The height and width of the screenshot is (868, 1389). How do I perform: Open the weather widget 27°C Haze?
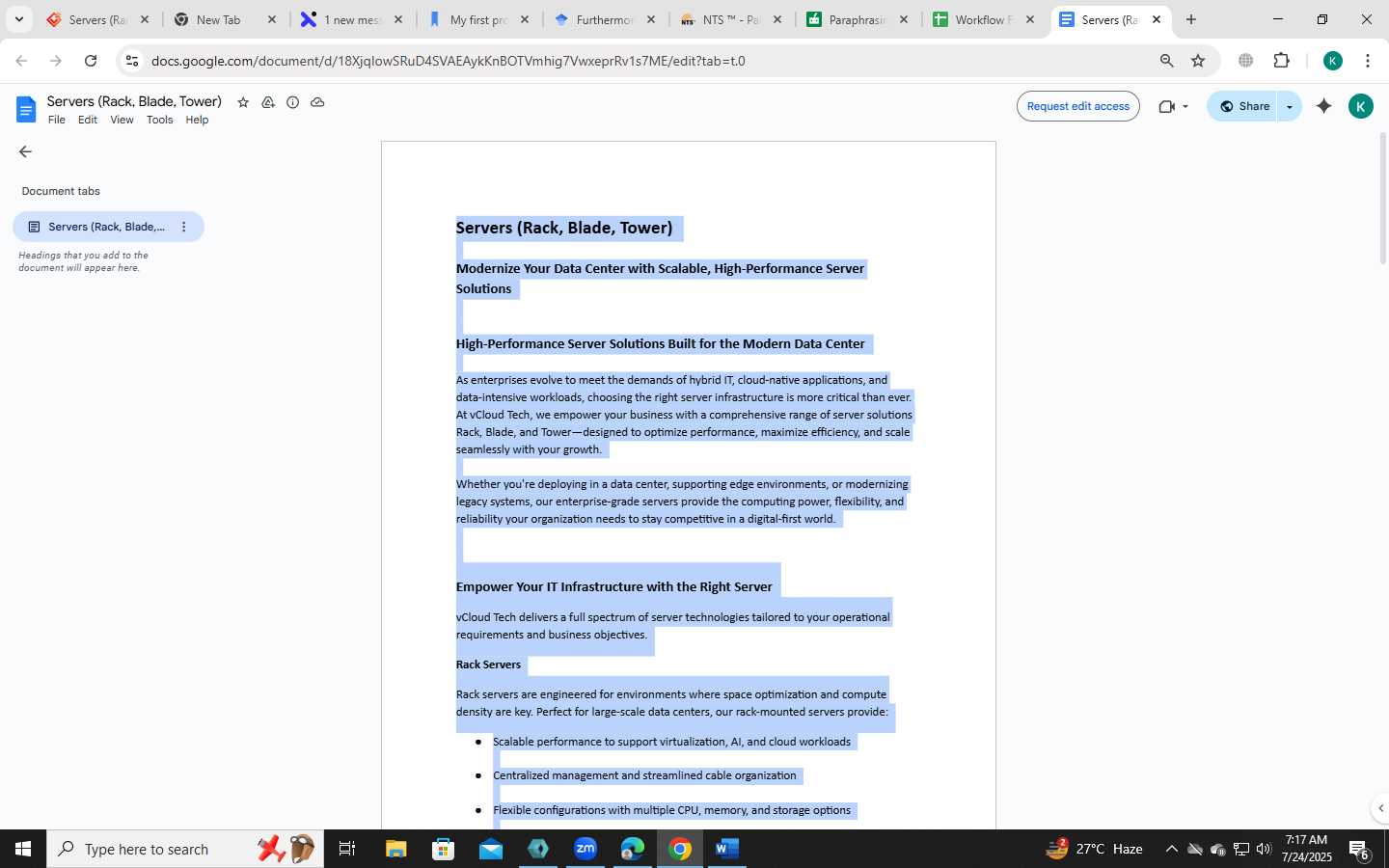1095,849
